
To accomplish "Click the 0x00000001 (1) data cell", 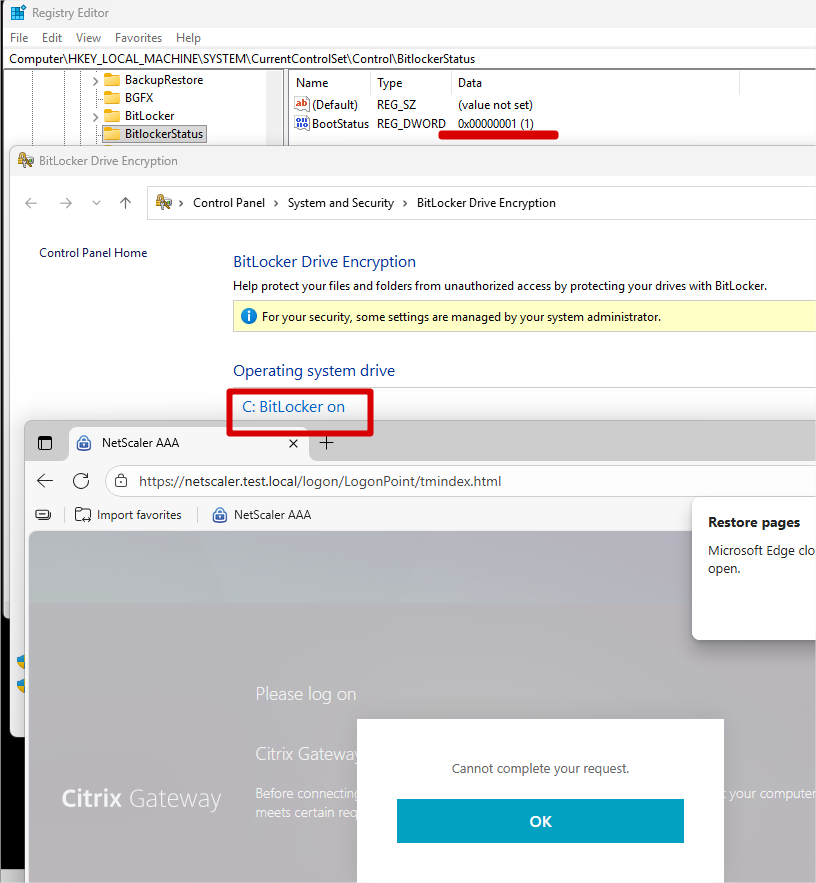I will click(496, 124).
